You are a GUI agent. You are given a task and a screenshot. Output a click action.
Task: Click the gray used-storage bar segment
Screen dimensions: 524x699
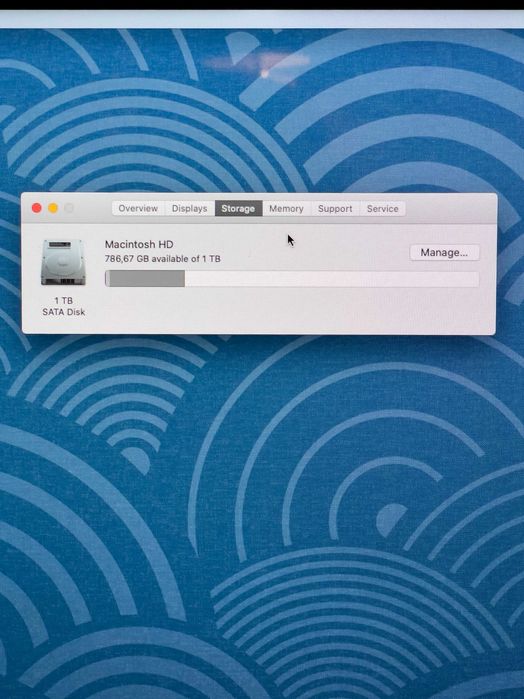pos(145,279)
